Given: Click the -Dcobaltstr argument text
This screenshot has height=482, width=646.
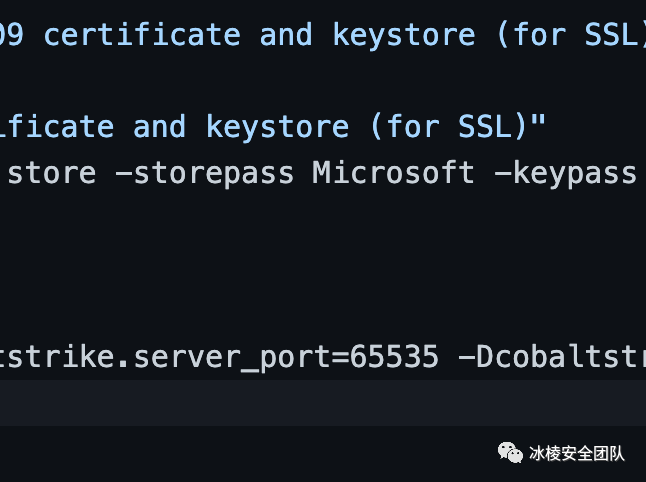Looking at the screenshot, I should point(552,357).
